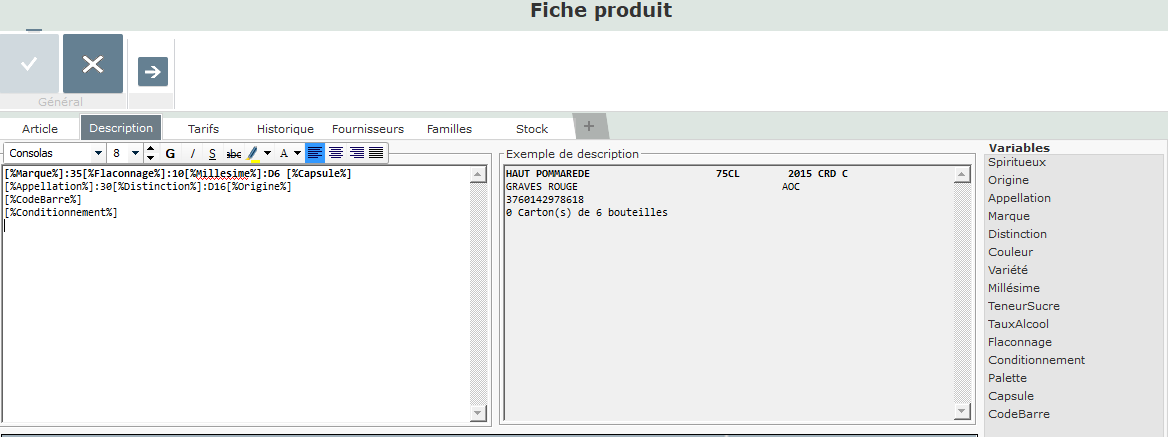Screen dimensions: 1168x437
Task: Toggle the left-align button
Action: point(315,153)
